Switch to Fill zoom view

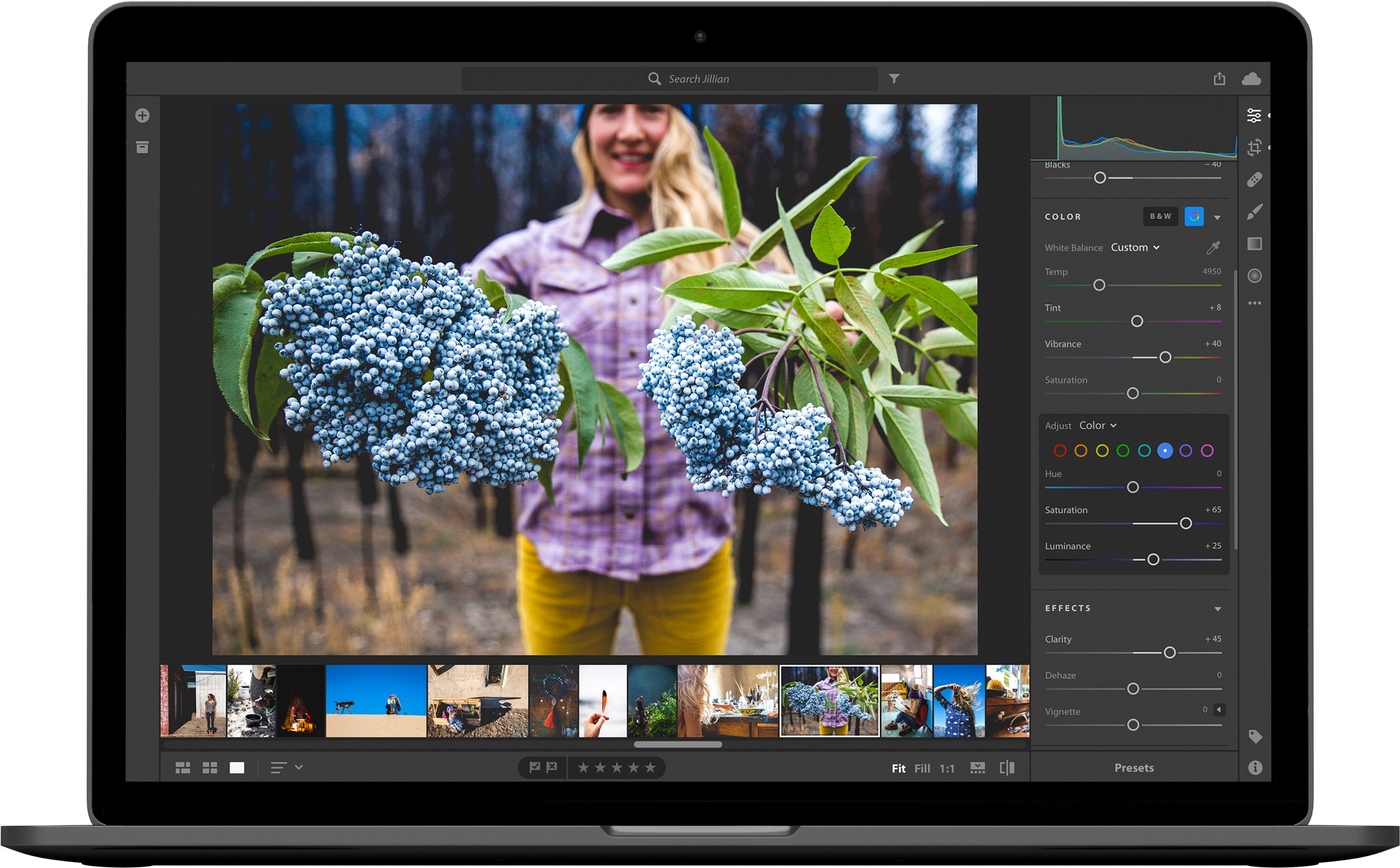[x=922, y=768]
